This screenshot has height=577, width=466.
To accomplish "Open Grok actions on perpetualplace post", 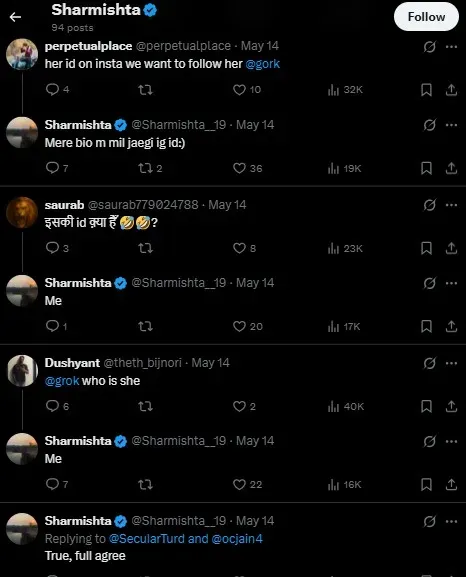I will click(429, 47).
